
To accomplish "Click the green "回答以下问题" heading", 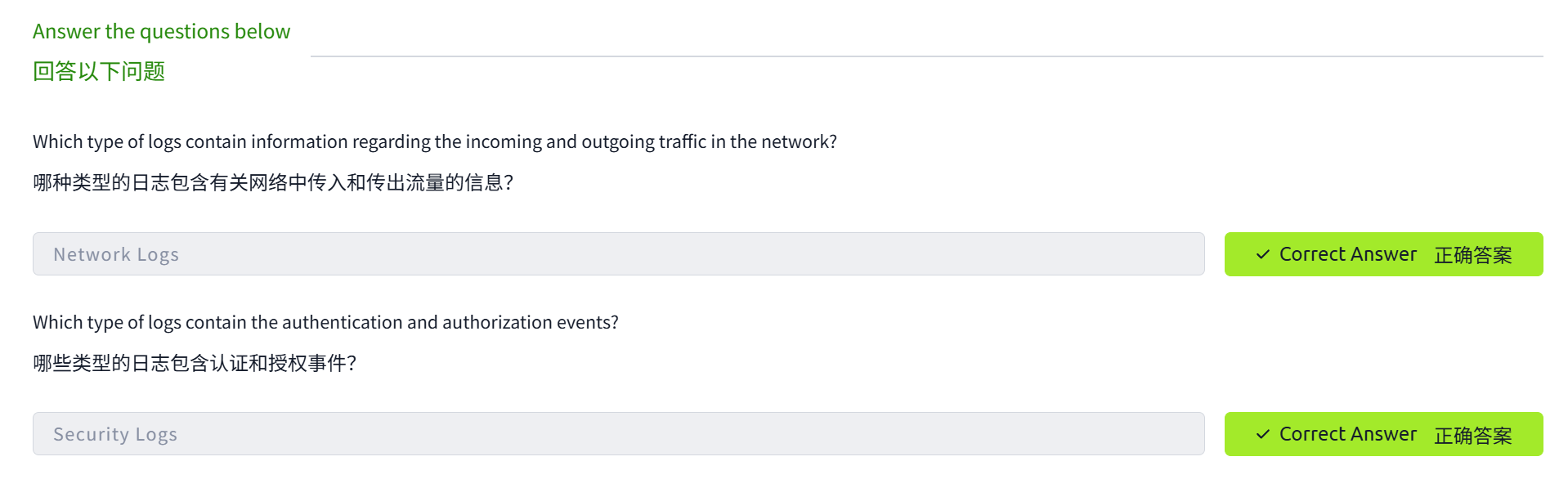I will (x=99, y=71).
